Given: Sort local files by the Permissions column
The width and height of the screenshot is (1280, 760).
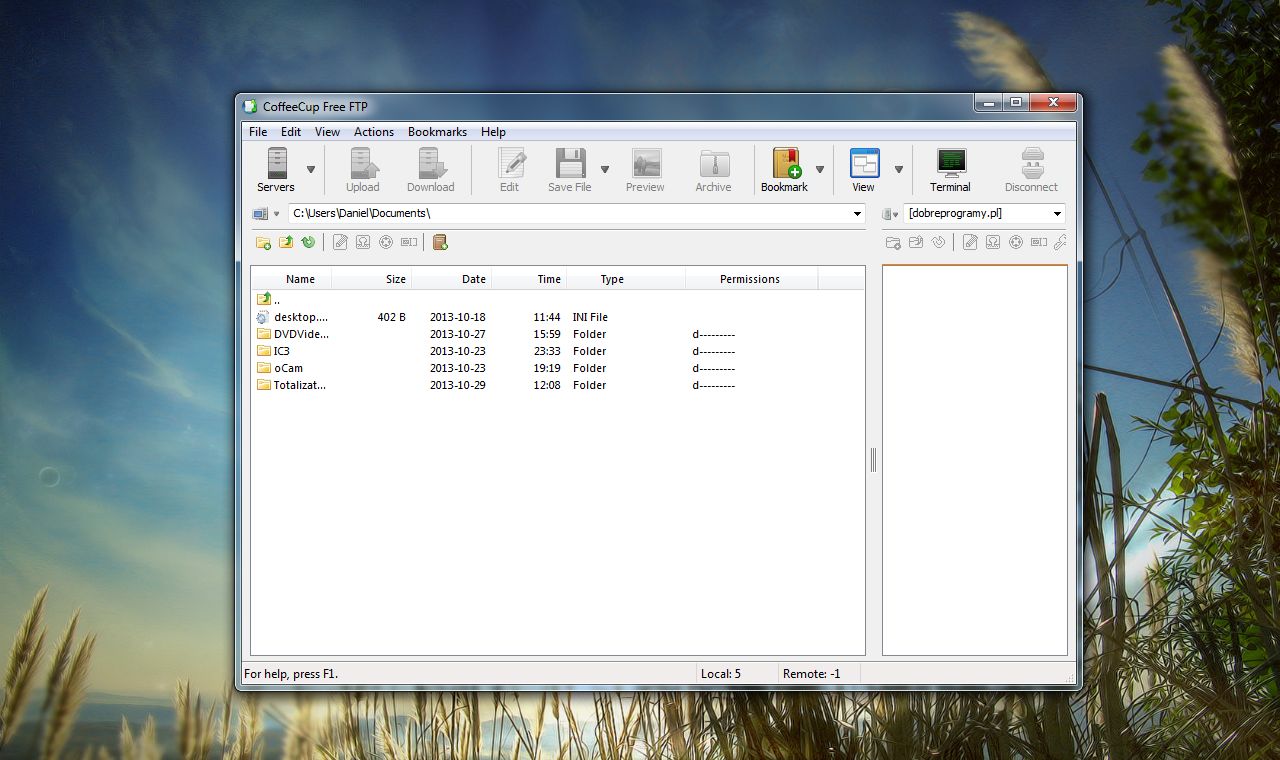Looking at the screenshot, I should [751, 279].
